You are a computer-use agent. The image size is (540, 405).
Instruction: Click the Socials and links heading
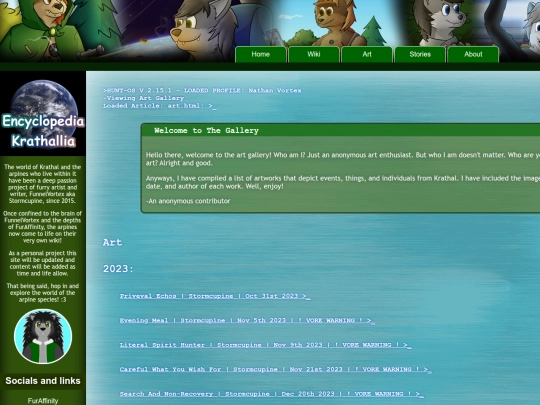pyautogui.click(x=43, y=381)
